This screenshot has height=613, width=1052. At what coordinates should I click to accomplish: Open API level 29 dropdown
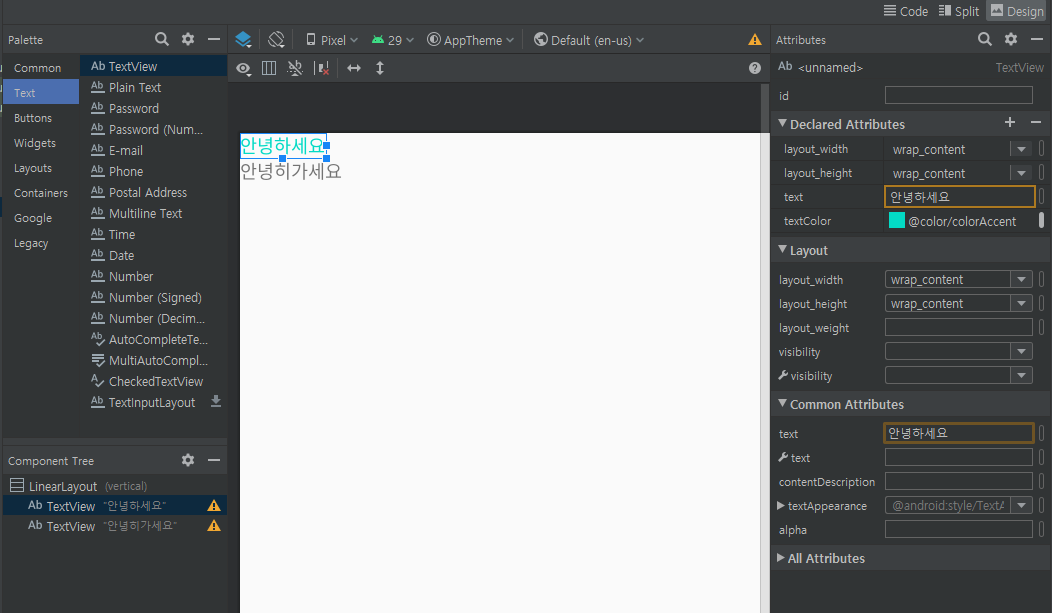(x=392, y=40)
